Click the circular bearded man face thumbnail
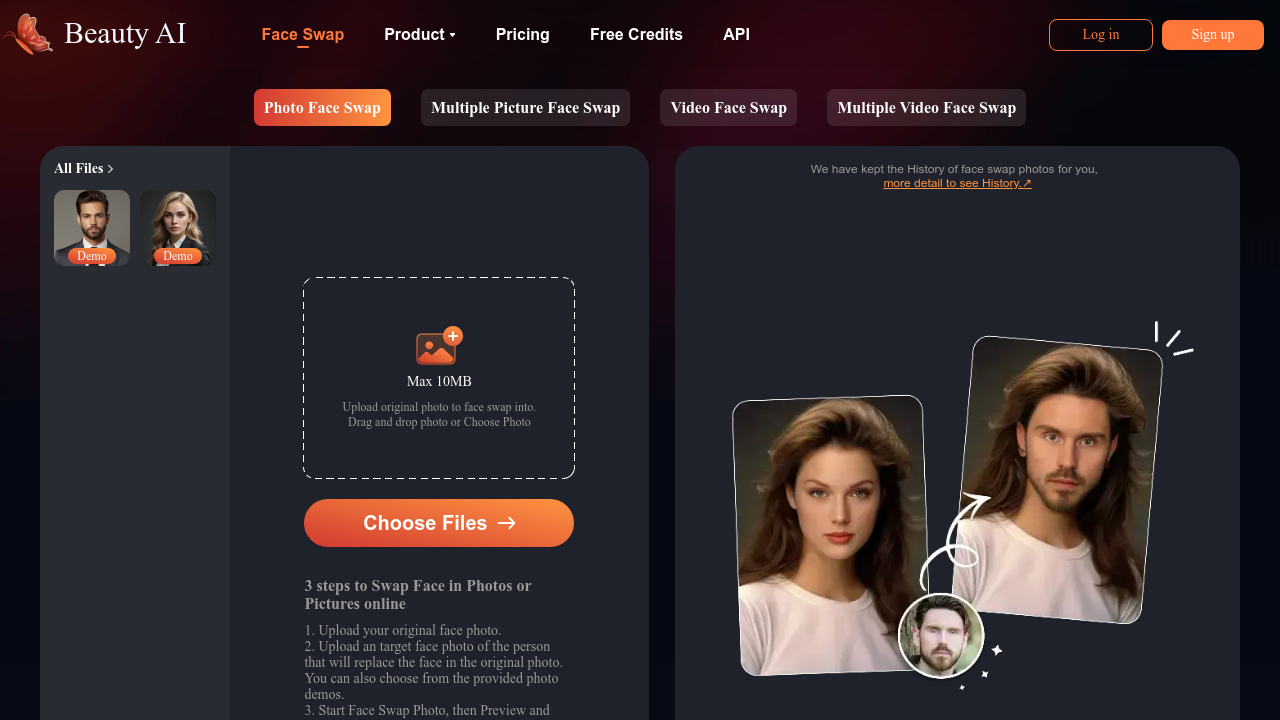 (940, 636)
